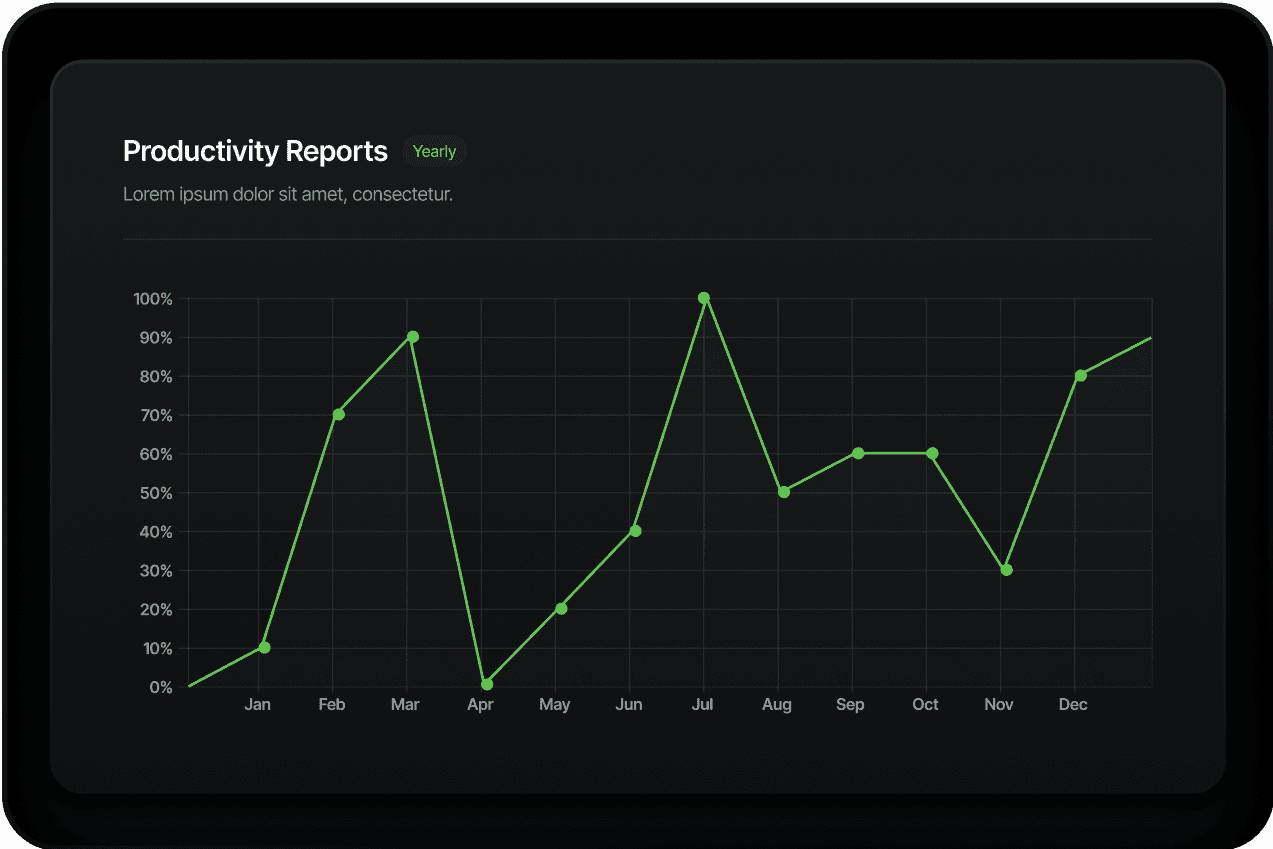Select the Dec data point at 80%
The image size is (1273, 849).
pyautogui.click(x=1081, y=376)
